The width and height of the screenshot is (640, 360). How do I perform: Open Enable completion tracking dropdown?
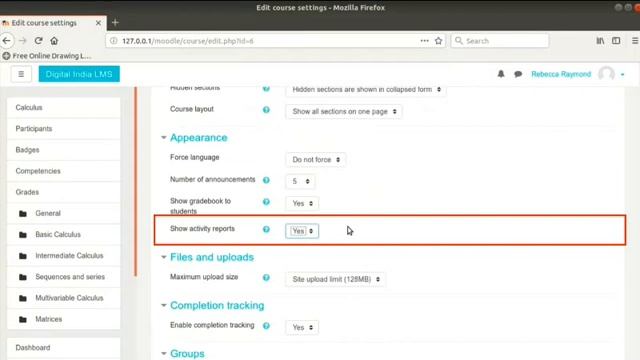pos(302,327)
